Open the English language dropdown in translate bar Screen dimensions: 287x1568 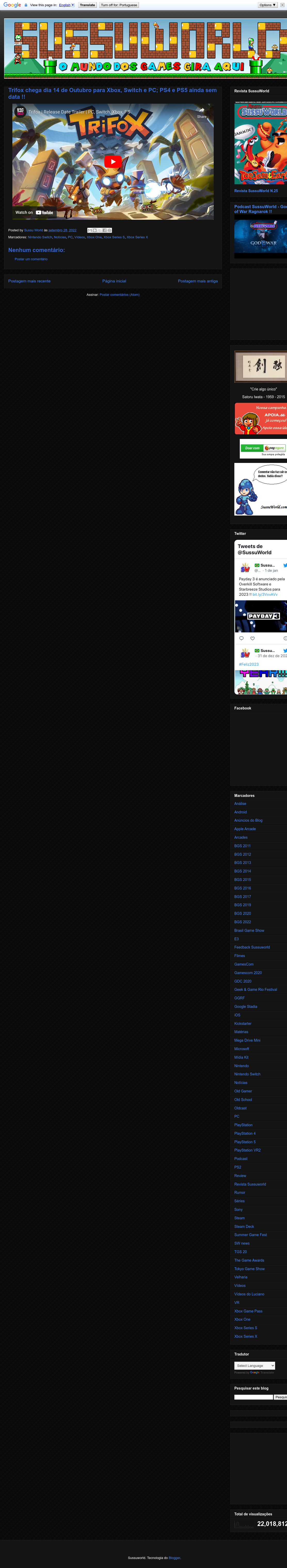[x=66, y=5]
